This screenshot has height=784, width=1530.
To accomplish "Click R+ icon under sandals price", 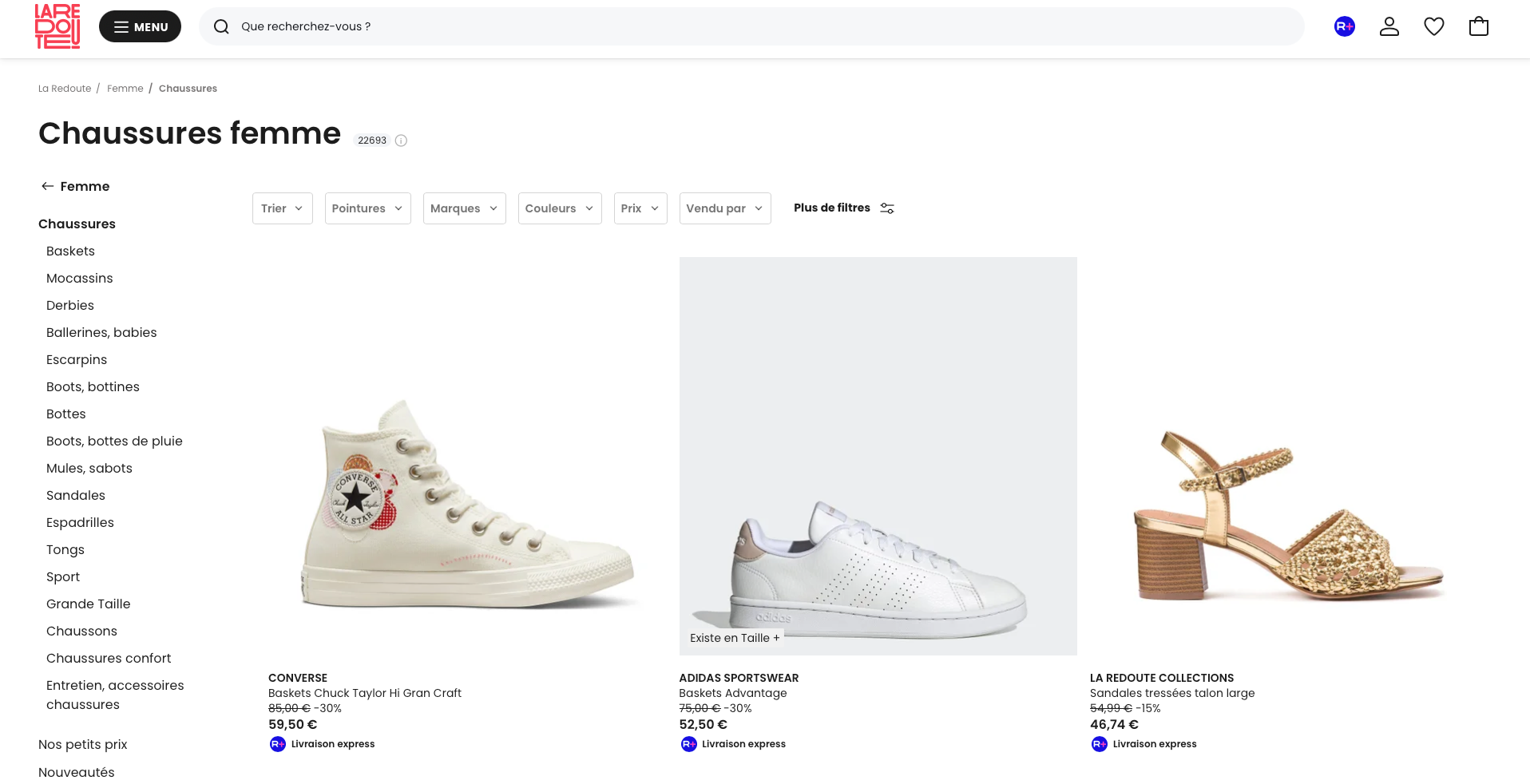I will (x=1100, y=744).
